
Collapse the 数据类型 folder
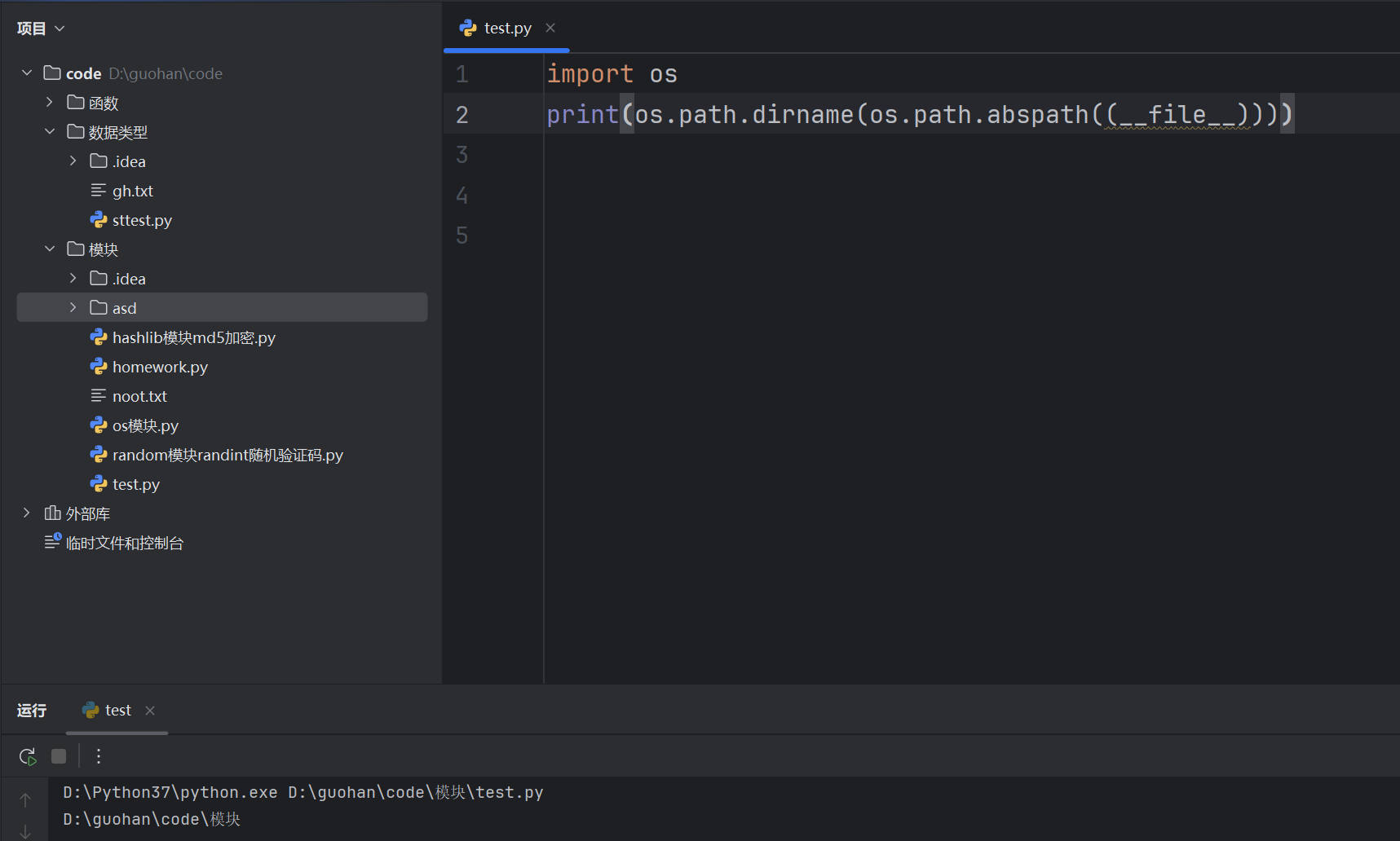click(x=50, y=132)
